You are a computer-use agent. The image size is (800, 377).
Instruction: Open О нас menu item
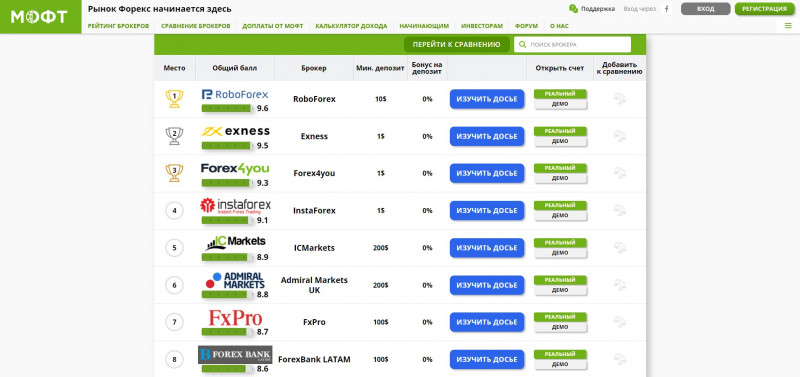click(x=559, y=26)
